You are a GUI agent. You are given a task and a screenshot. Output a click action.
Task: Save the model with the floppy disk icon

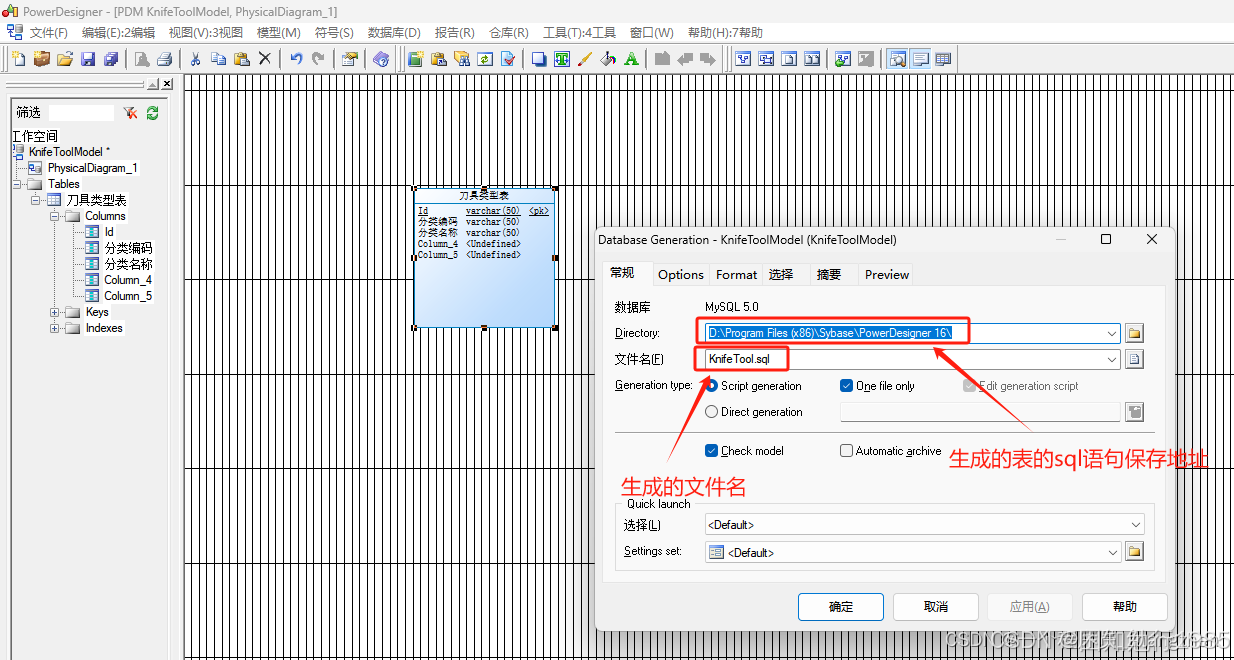point(88,59)
